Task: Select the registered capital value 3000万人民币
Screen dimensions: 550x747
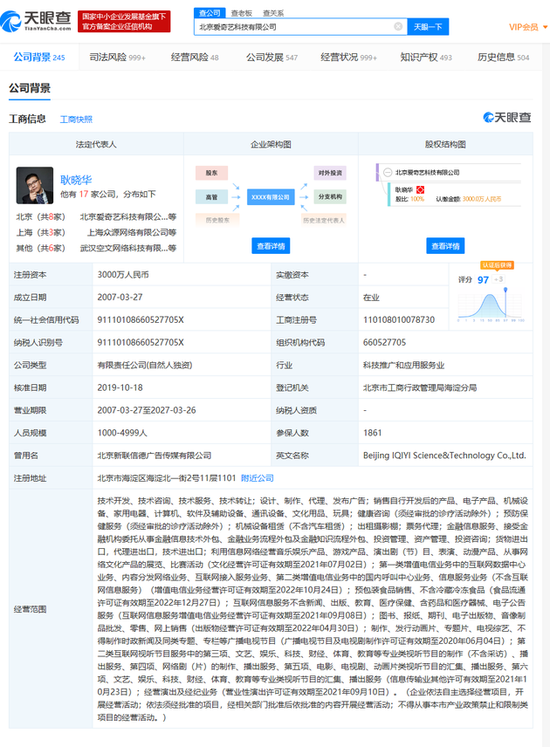Action: [x=123, y=274]
